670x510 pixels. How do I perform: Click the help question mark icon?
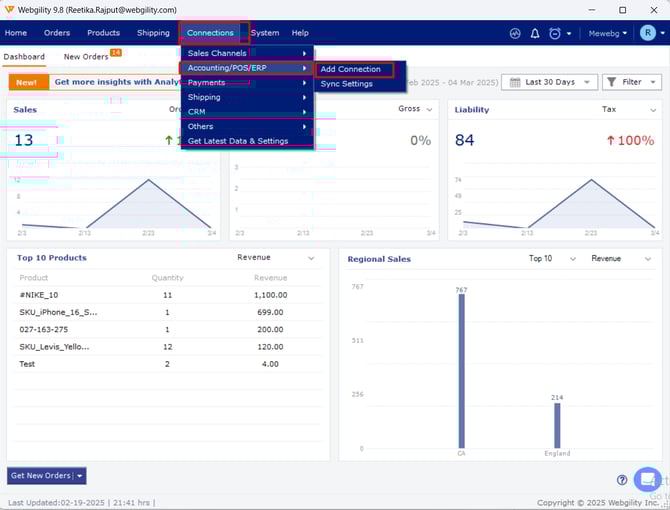pyautogui.click(x=622, y=480)
